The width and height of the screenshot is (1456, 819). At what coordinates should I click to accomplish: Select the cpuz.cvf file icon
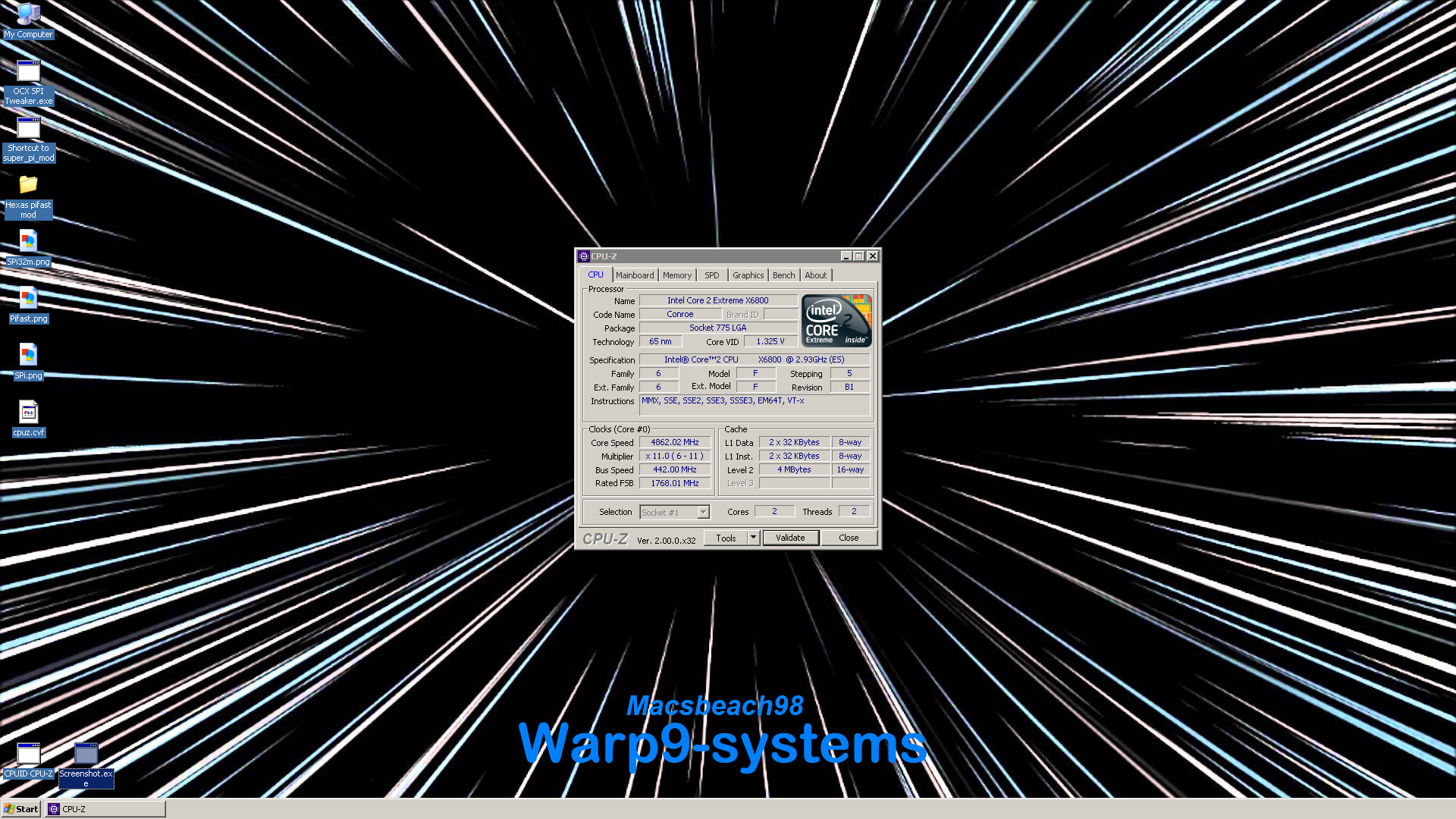pyautogui.click(x=28, y=419)
